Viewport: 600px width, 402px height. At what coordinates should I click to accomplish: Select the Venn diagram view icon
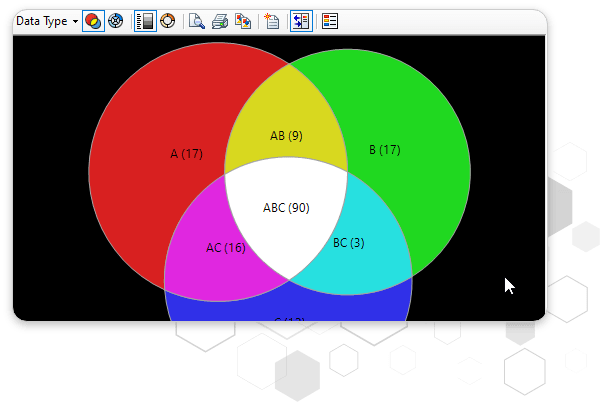pos(93,21)
